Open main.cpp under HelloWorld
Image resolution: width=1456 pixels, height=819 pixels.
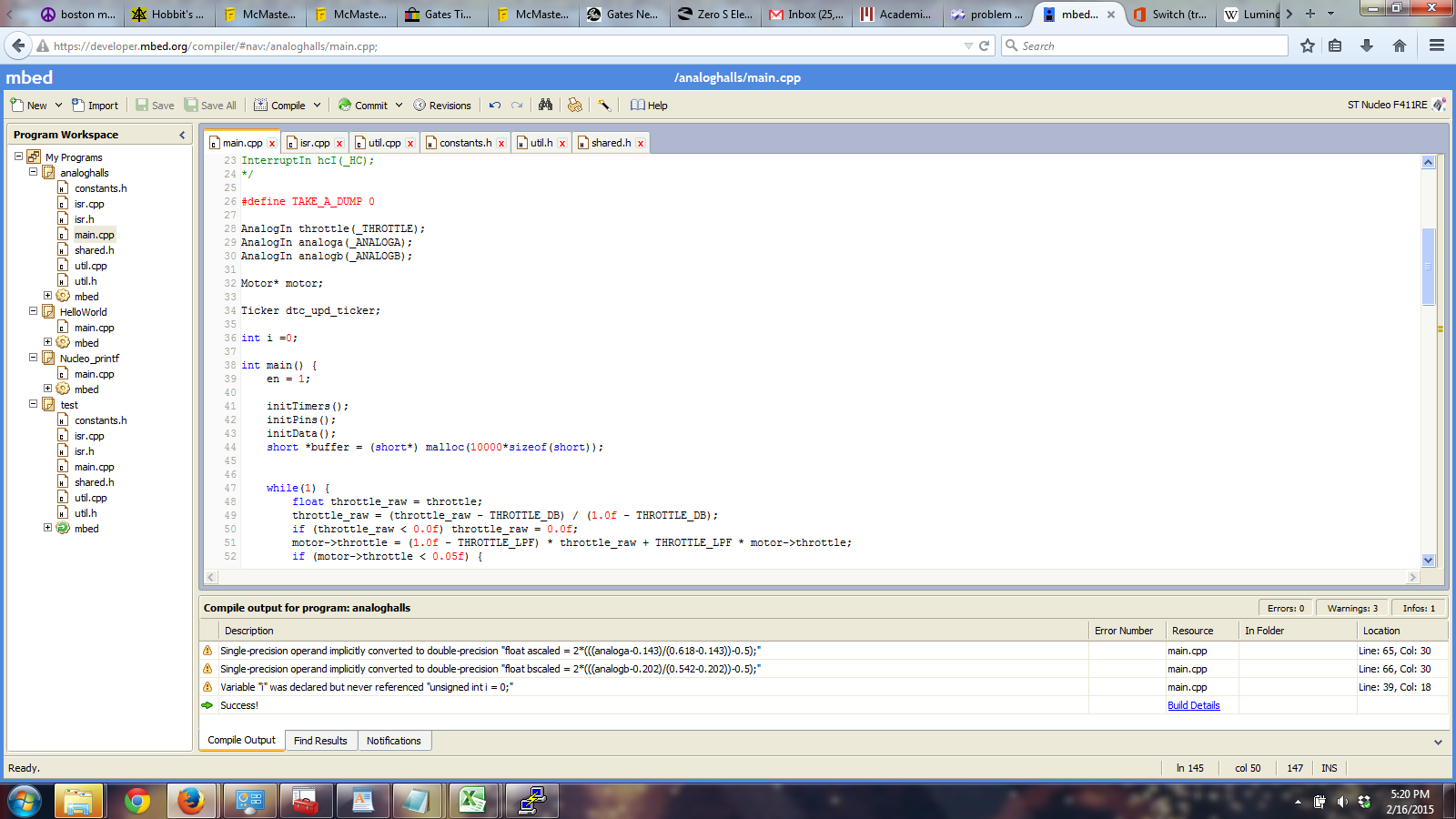click(x=94, y=328)
